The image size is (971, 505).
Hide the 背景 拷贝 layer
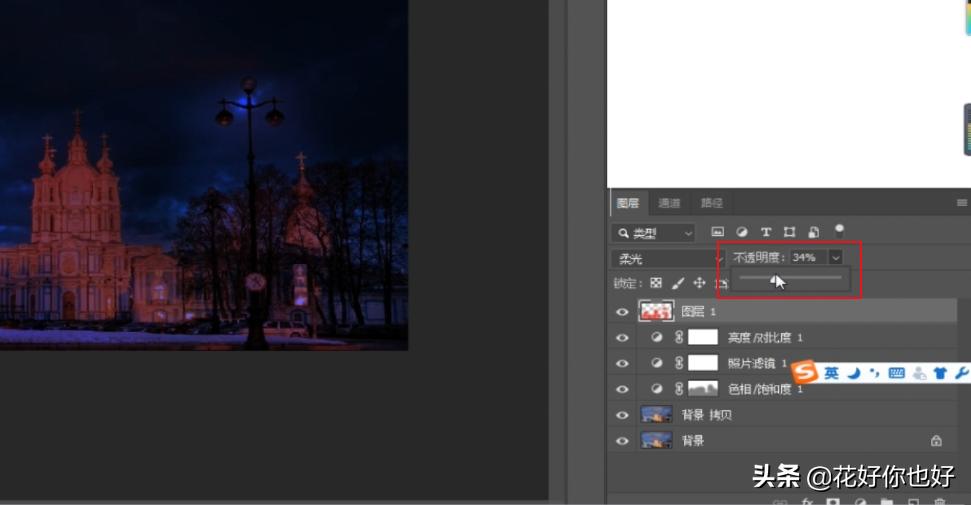(x=622, y=415)
